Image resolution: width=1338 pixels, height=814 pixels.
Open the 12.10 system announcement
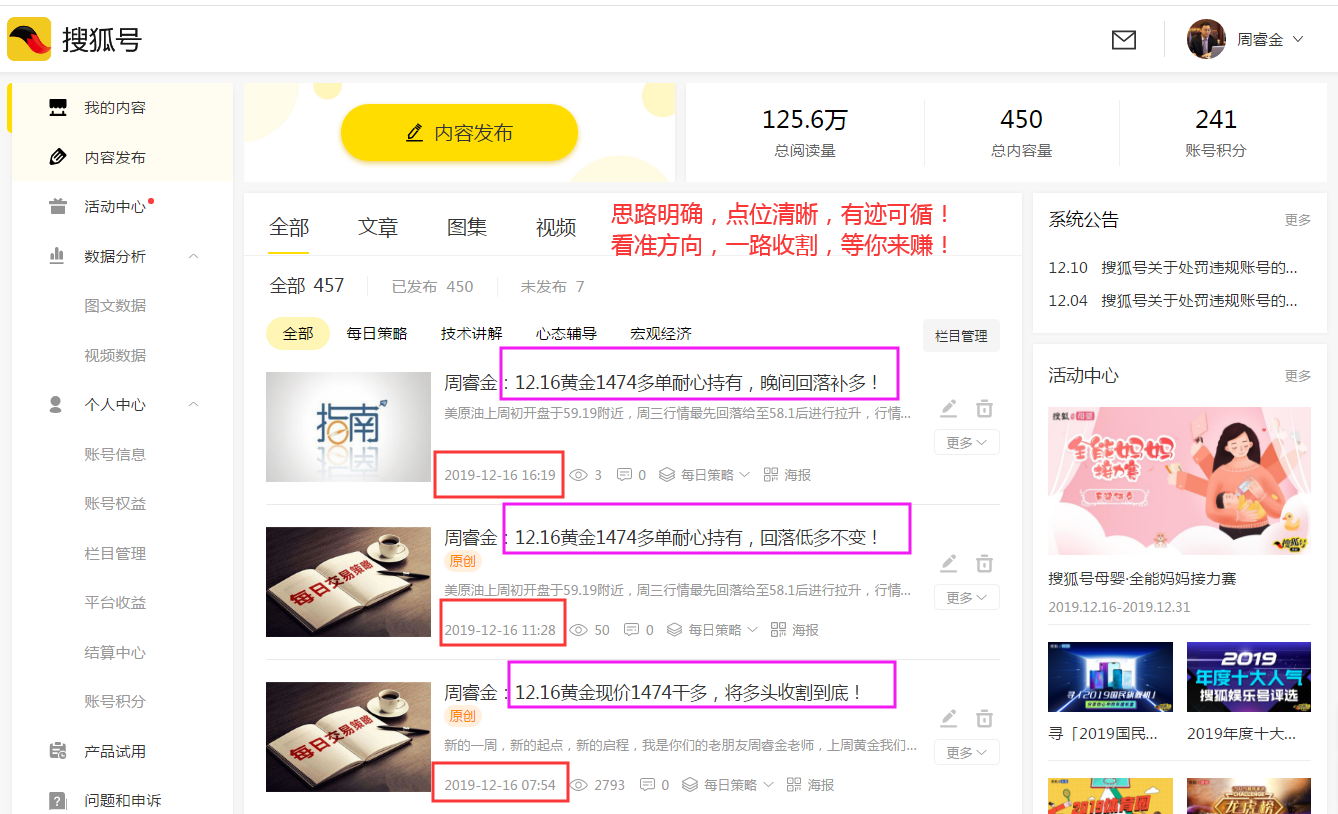pos(1173,268)
